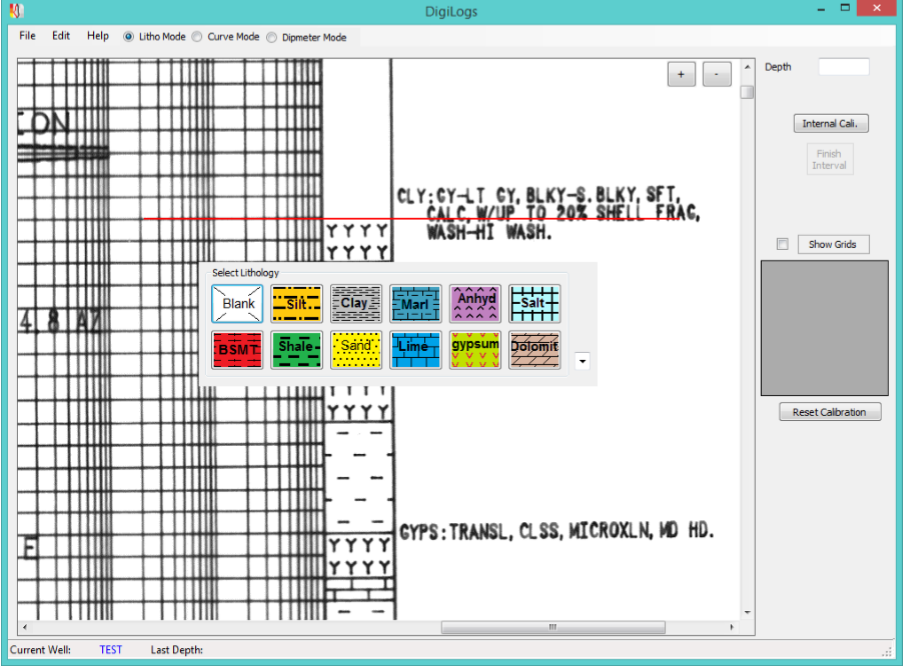Expand more lithology options with the side arrow
The height and width of the screenshot is (667, 904).
pos(581,361)
